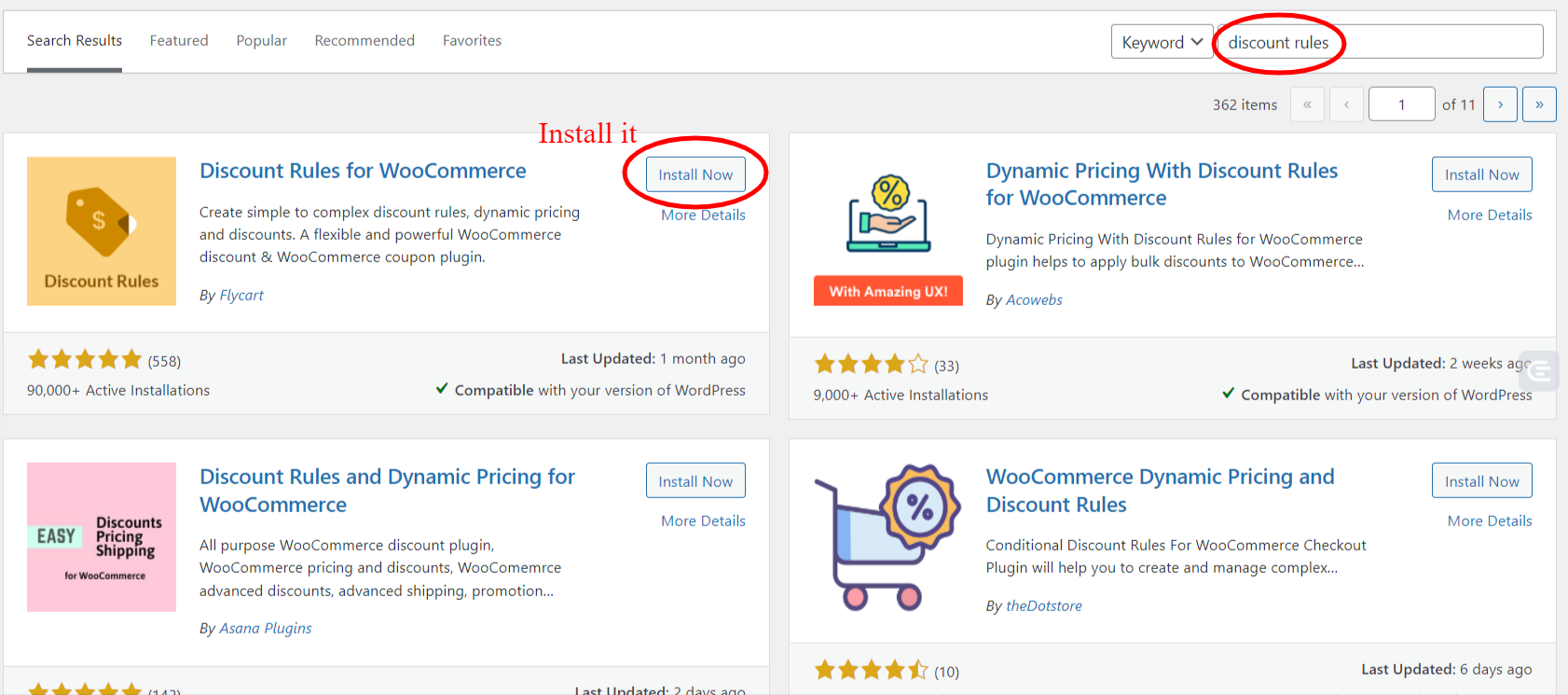The width and height of the screenshot is (1568, 695).
Task: Click the floating widget icon on right edge
Action: point(1542,371)
